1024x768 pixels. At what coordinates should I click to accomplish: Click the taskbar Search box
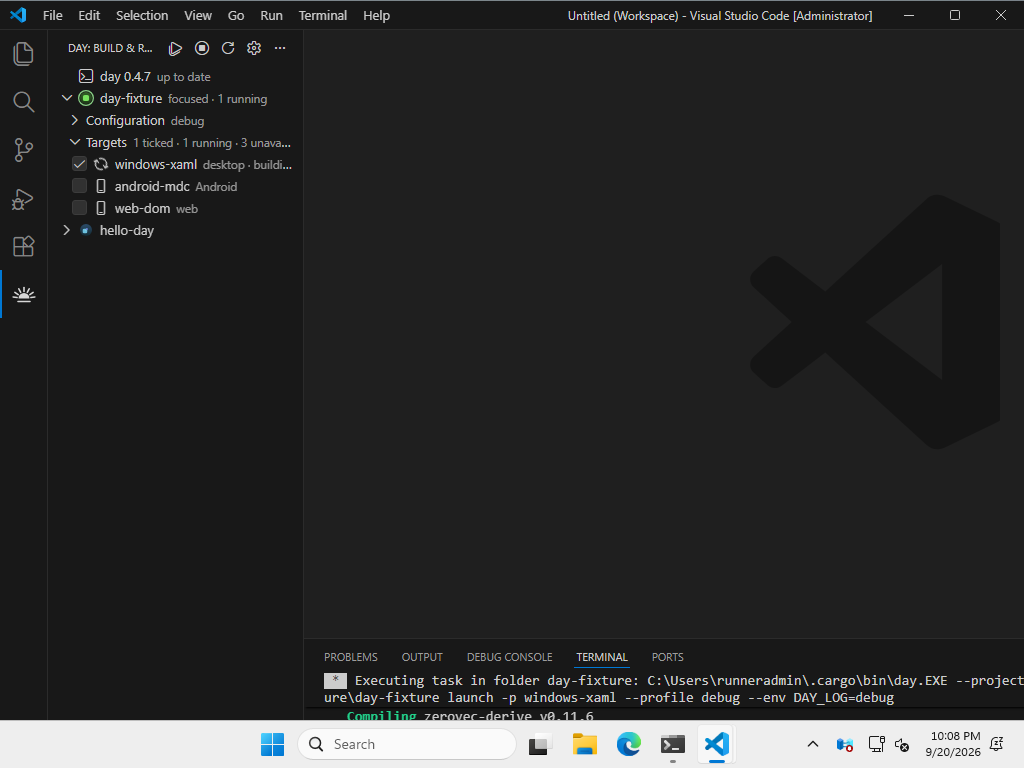click(407, 744)
